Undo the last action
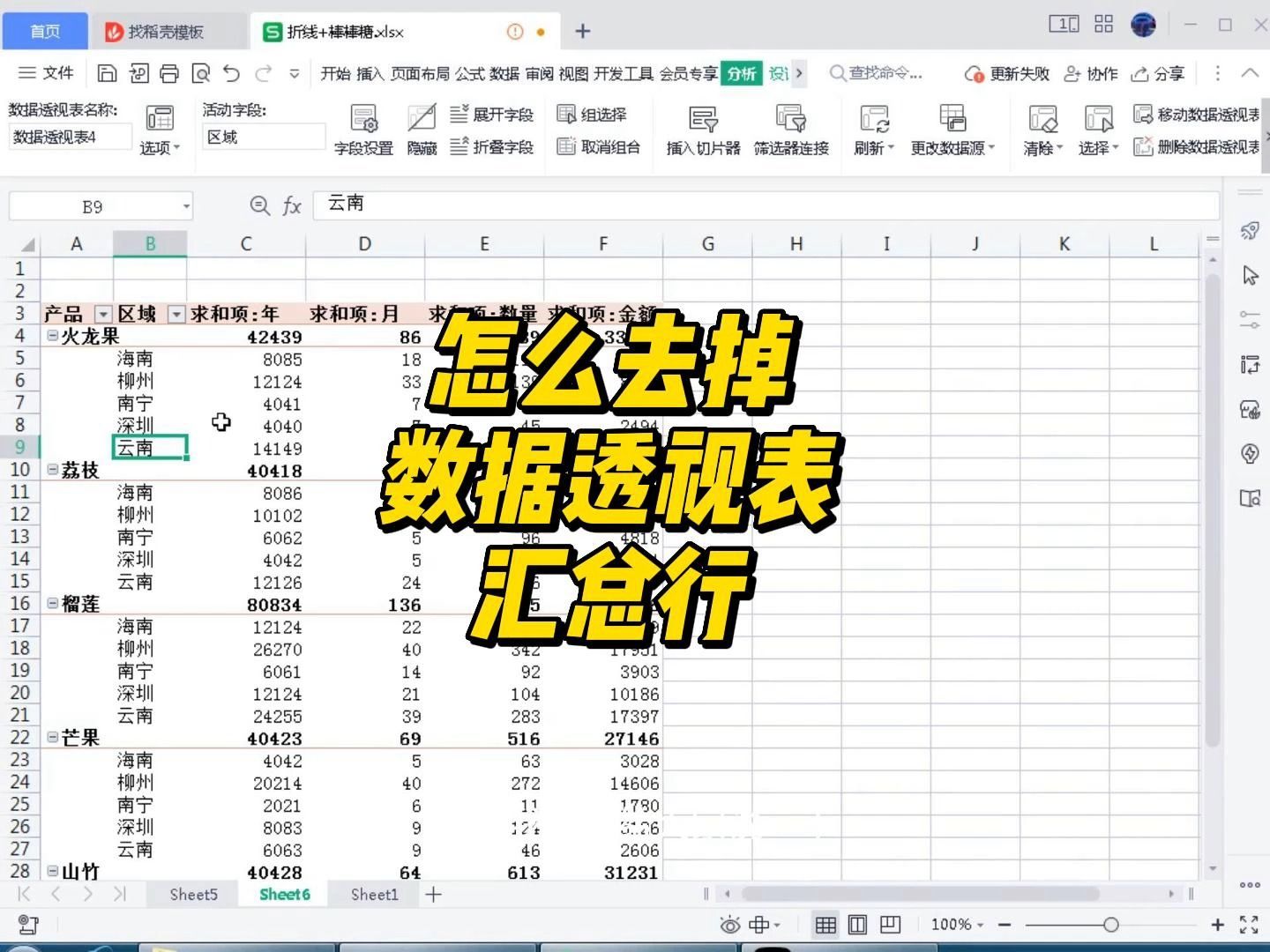 231,73
